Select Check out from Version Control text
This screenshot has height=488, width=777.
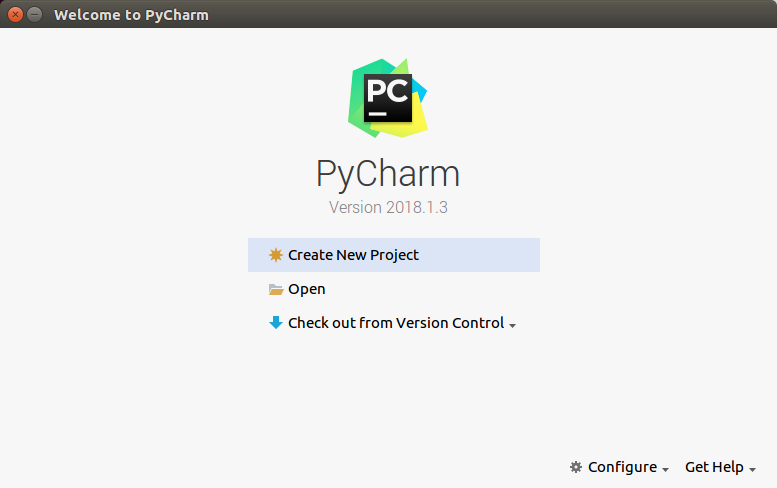pos(396,323)
